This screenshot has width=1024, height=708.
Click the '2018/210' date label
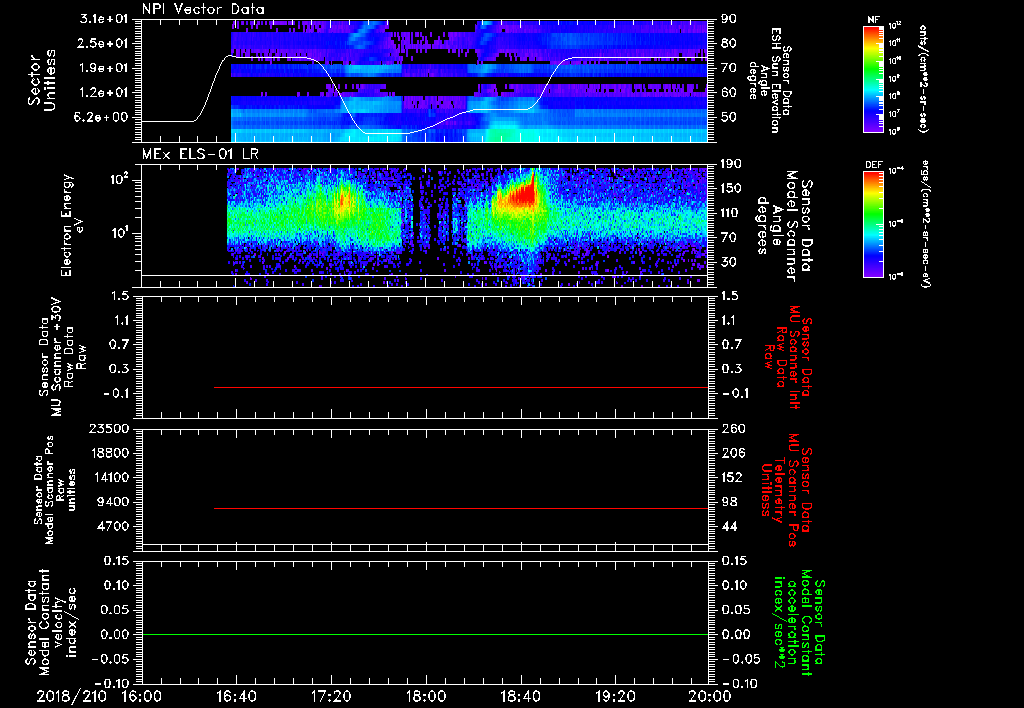[71, 696]
